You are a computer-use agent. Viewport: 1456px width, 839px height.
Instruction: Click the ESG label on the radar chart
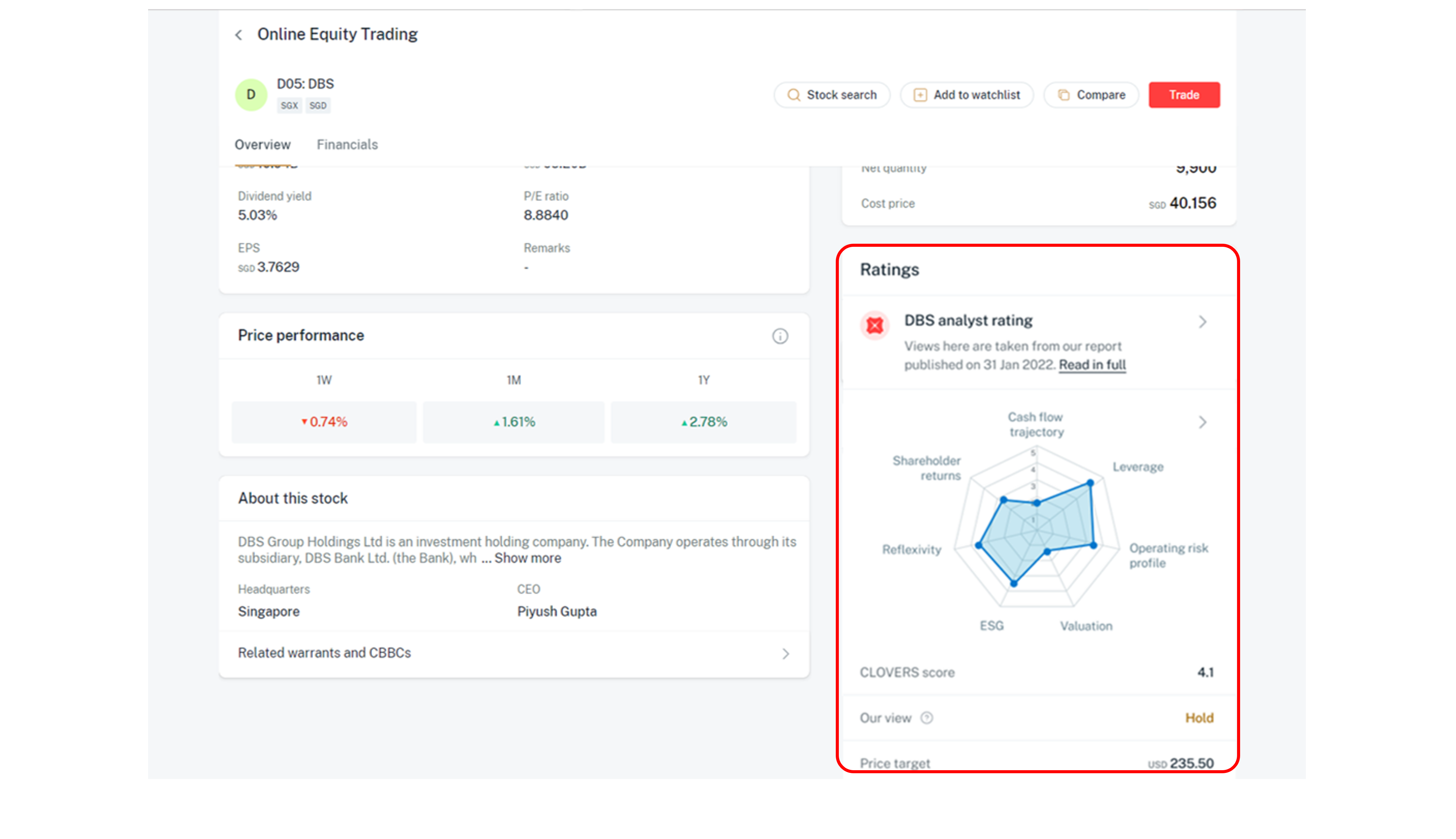[x=992, y=626]
